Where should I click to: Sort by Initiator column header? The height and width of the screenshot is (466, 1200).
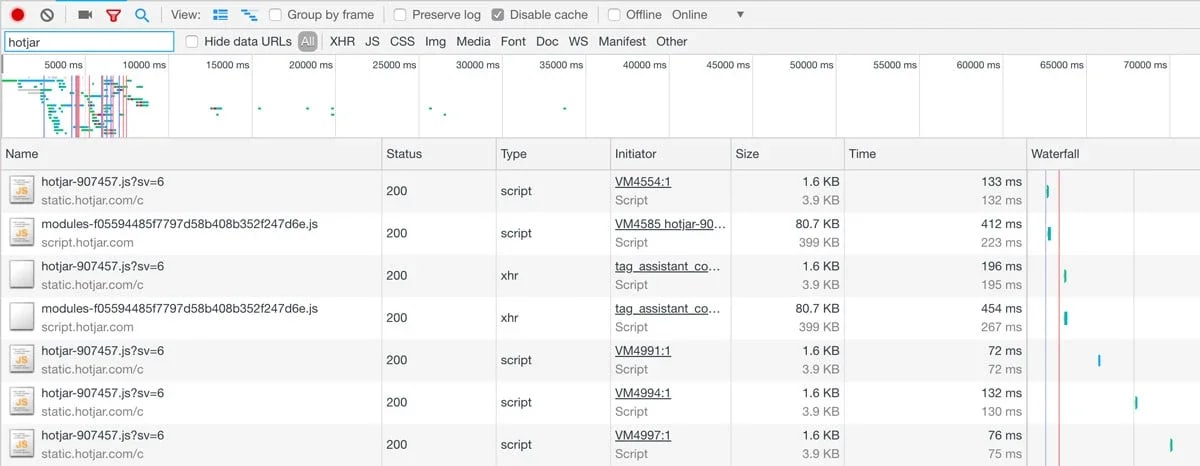coord(670,154)
